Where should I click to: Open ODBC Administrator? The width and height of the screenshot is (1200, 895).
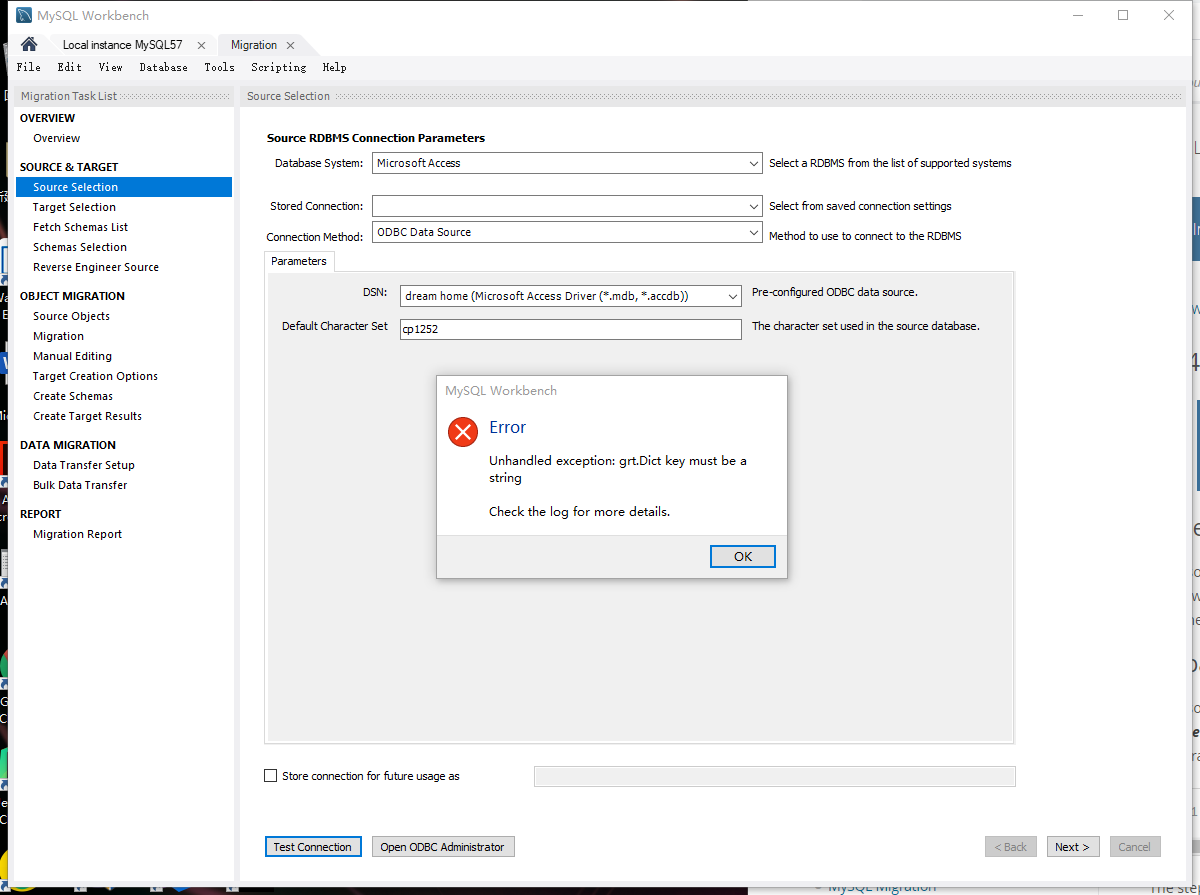tap(442, 846)
